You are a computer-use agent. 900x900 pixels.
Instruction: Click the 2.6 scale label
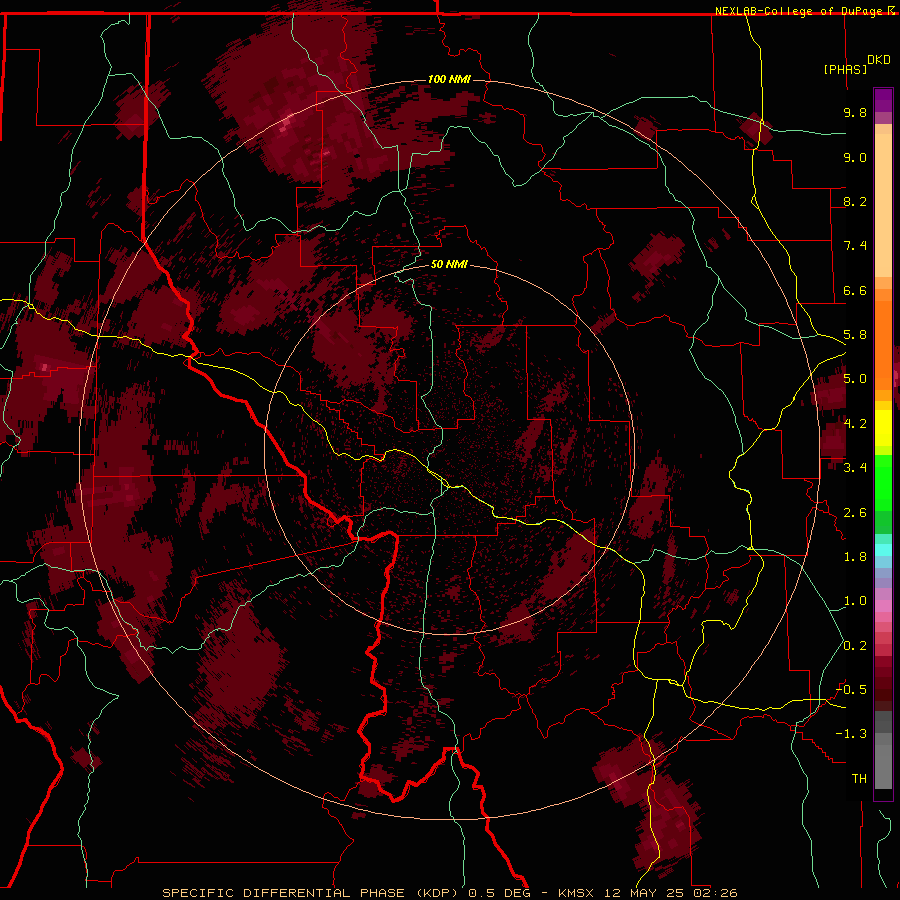tap(855, 513)
